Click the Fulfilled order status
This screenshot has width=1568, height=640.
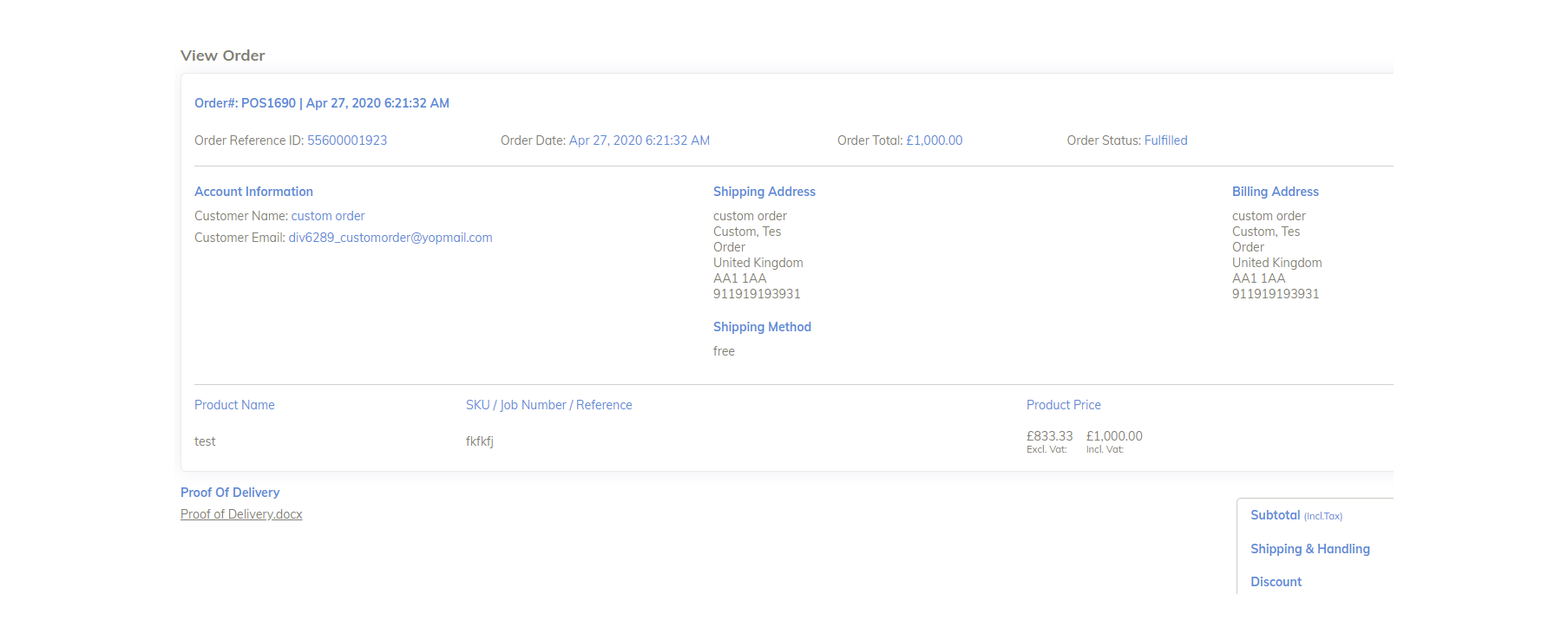click(1165, 140)
